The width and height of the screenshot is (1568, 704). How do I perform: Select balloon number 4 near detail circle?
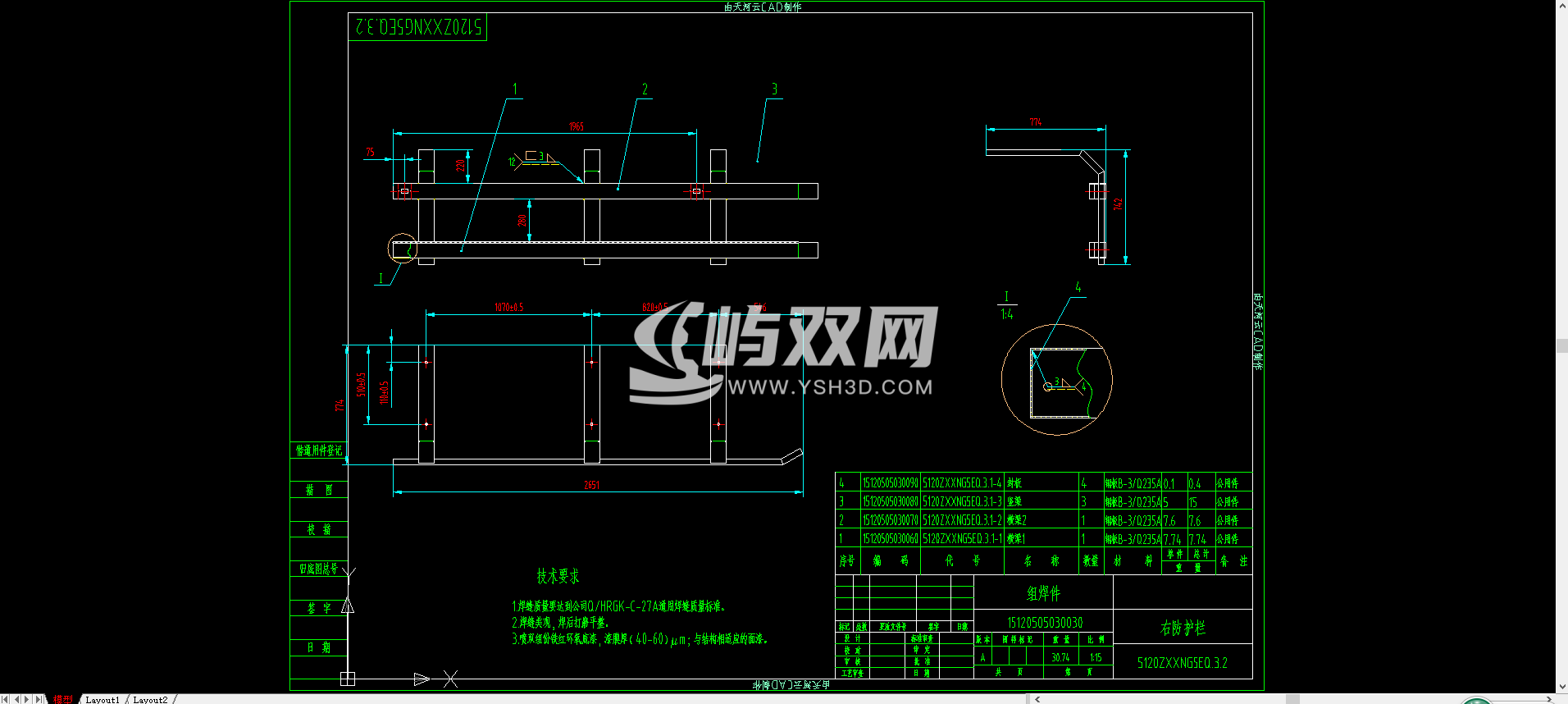[1078, 287]
